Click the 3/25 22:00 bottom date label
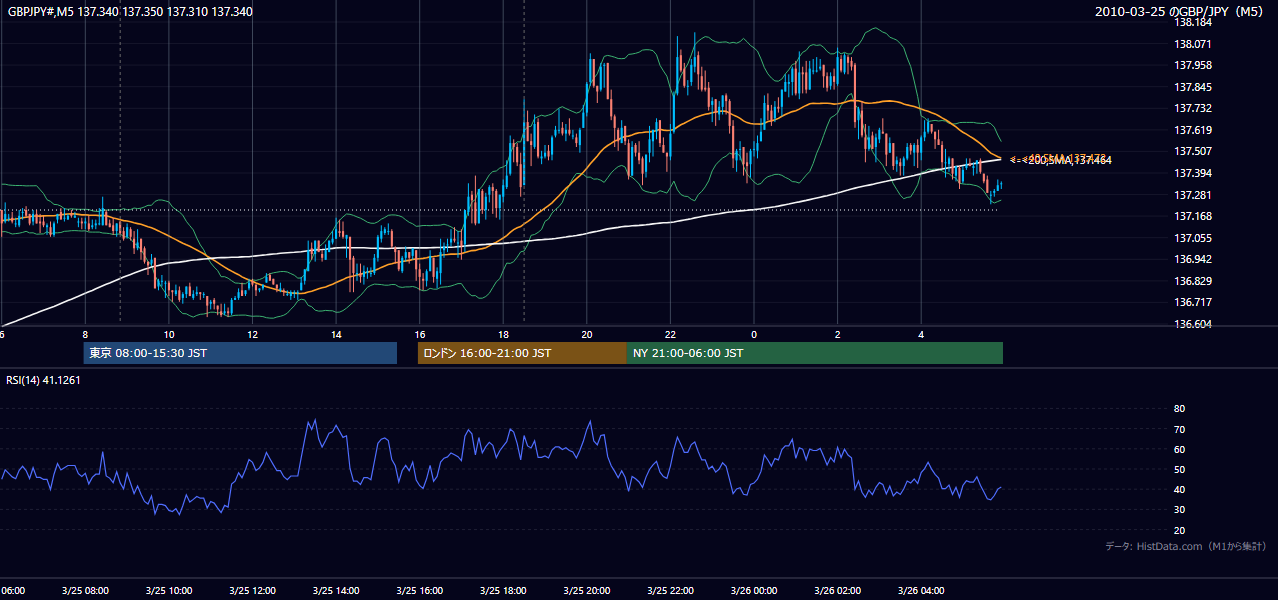This screenshot has width=1278, height=600. pyautogui.click(x=670, y=591)
